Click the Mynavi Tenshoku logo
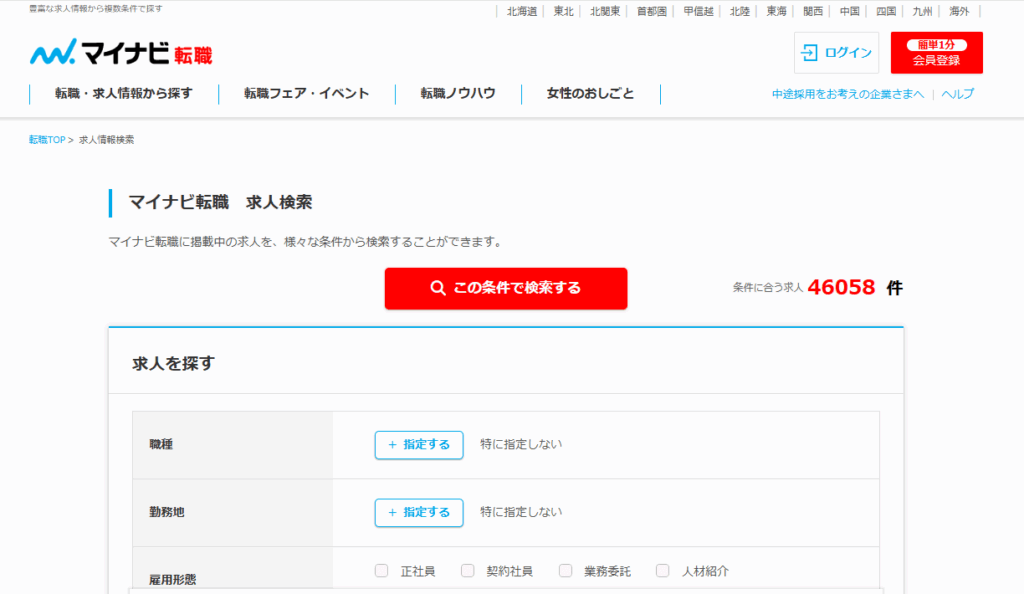Screen dimensions: 1024x594 120,53
